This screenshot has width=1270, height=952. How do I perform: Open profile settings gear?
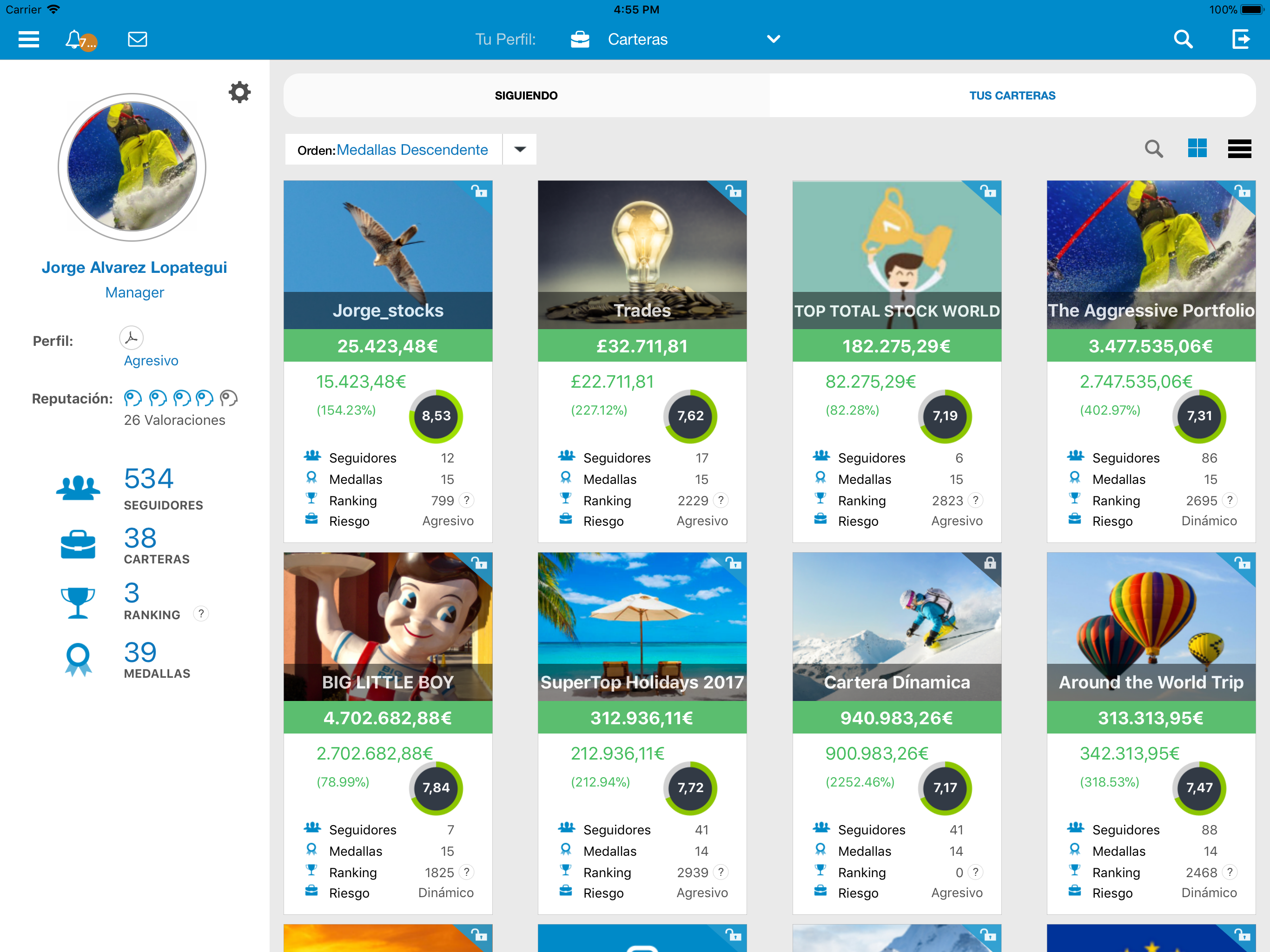coord(239,92)
